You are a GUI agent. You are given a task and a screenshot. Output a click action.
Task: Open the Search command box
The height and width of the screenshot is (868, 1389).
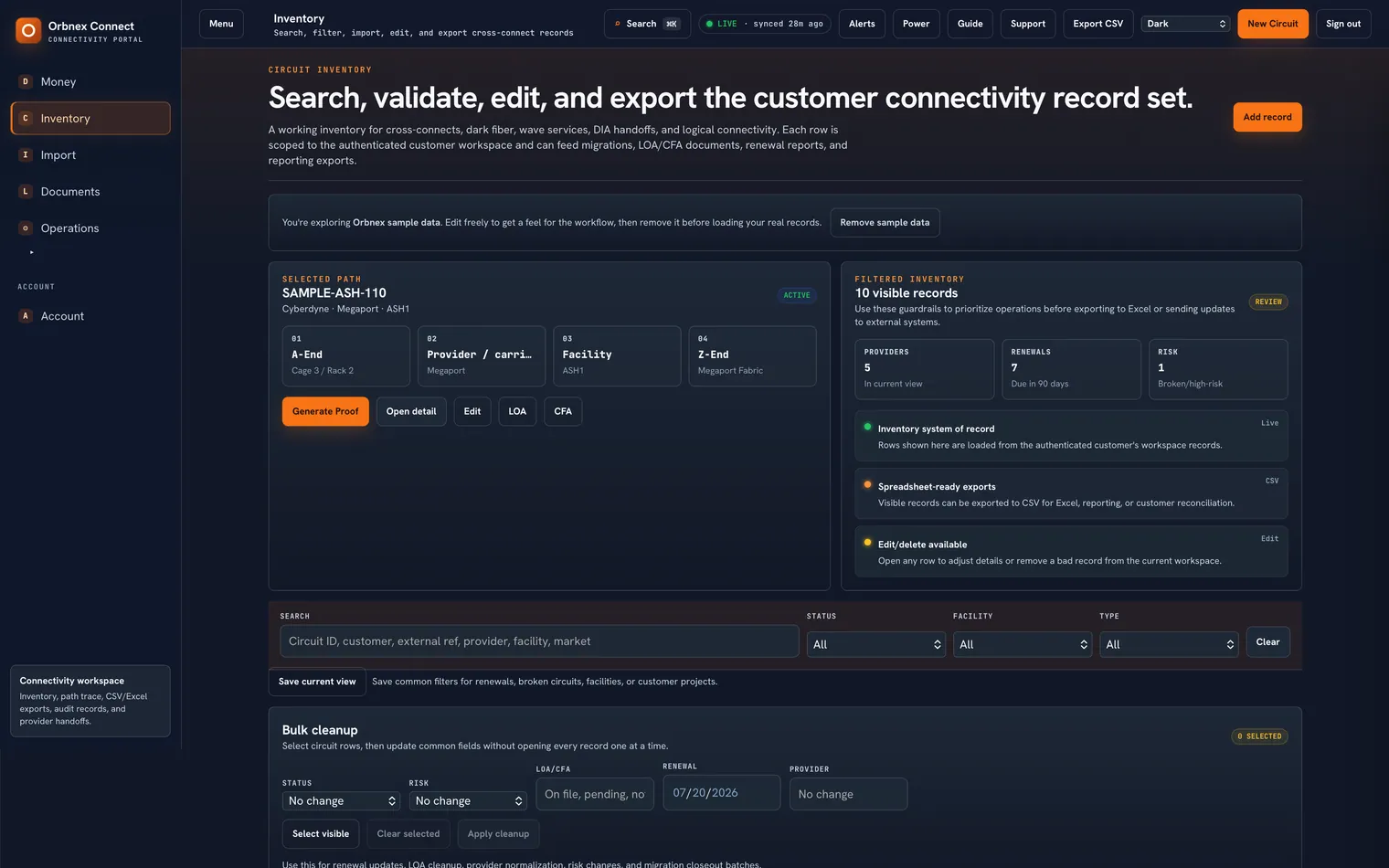tap(647, 24)
